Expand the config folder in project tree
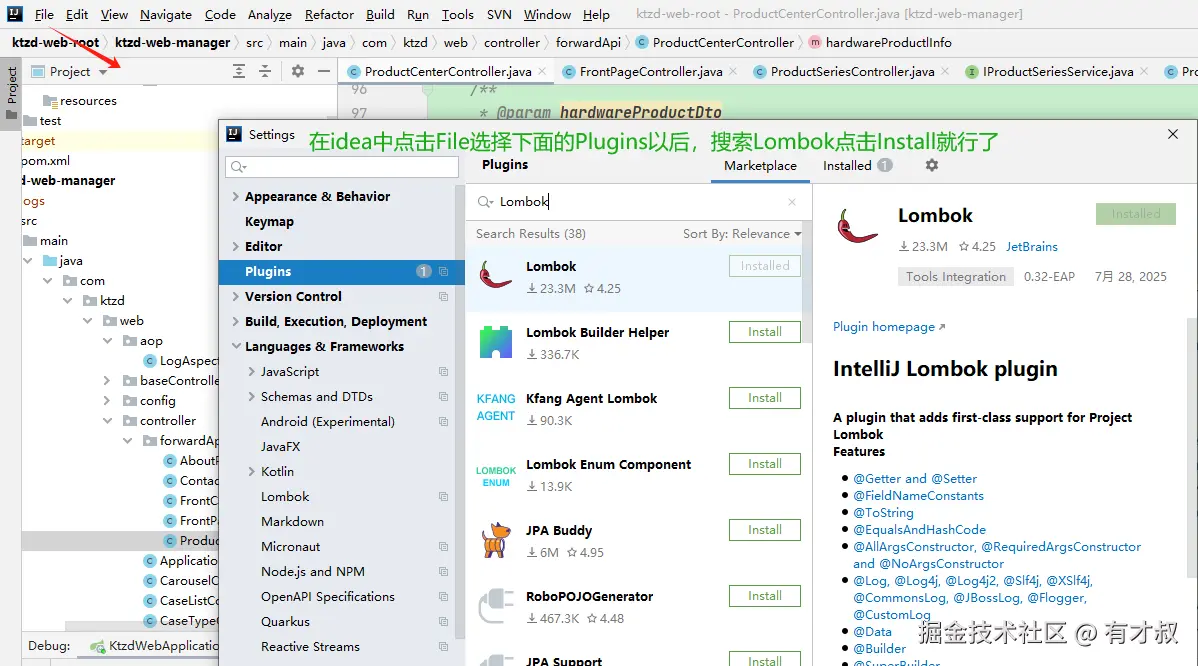 [107, 400]
